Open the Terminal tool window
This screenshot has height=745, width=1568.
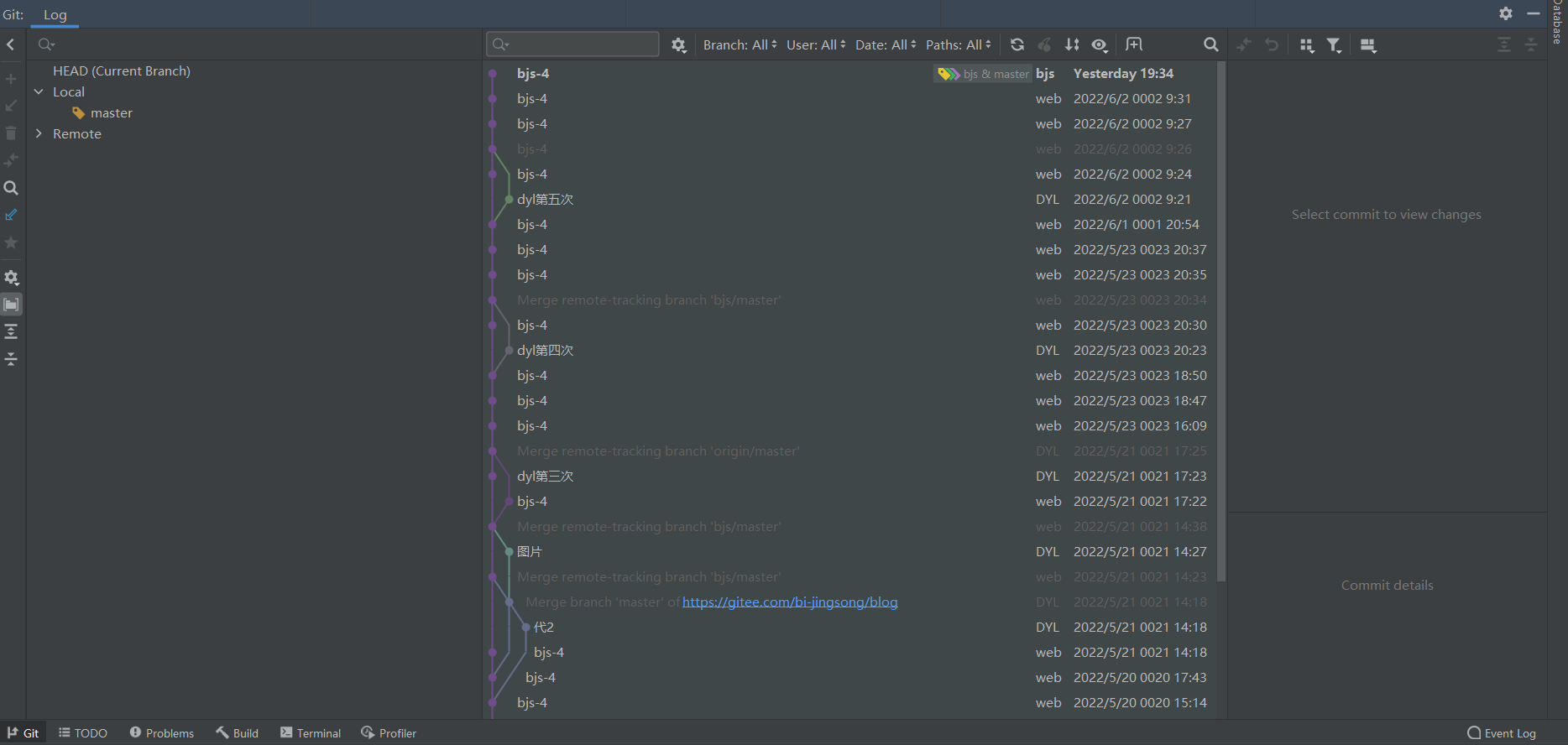tap(311, 733)
